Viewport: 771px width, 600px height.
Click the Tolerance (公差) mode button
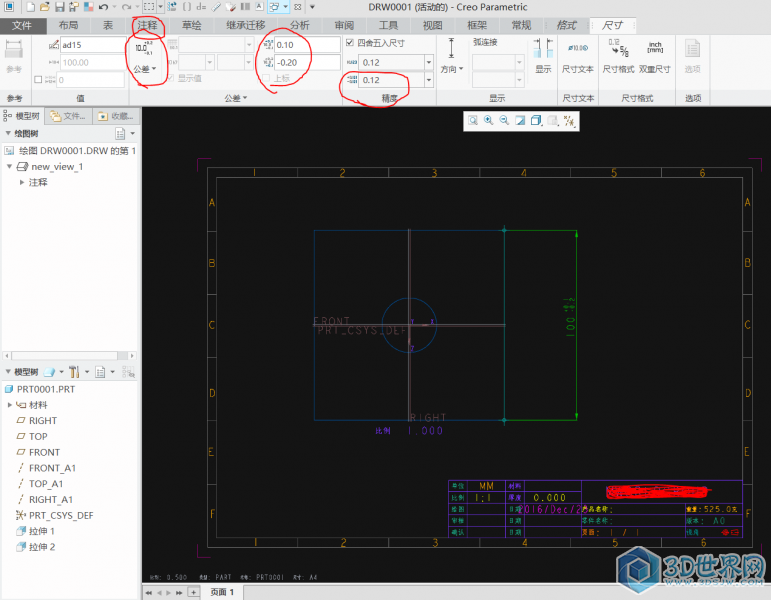(x=145, y=58)
